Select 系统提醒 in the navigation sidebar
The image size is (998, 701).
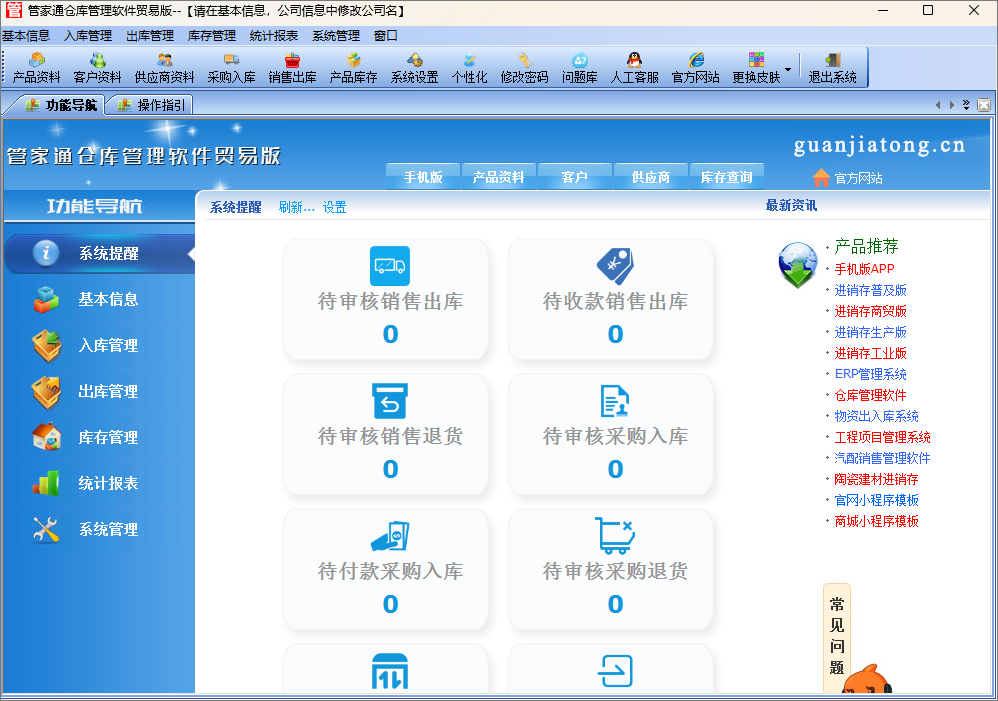tap(99, 253)
